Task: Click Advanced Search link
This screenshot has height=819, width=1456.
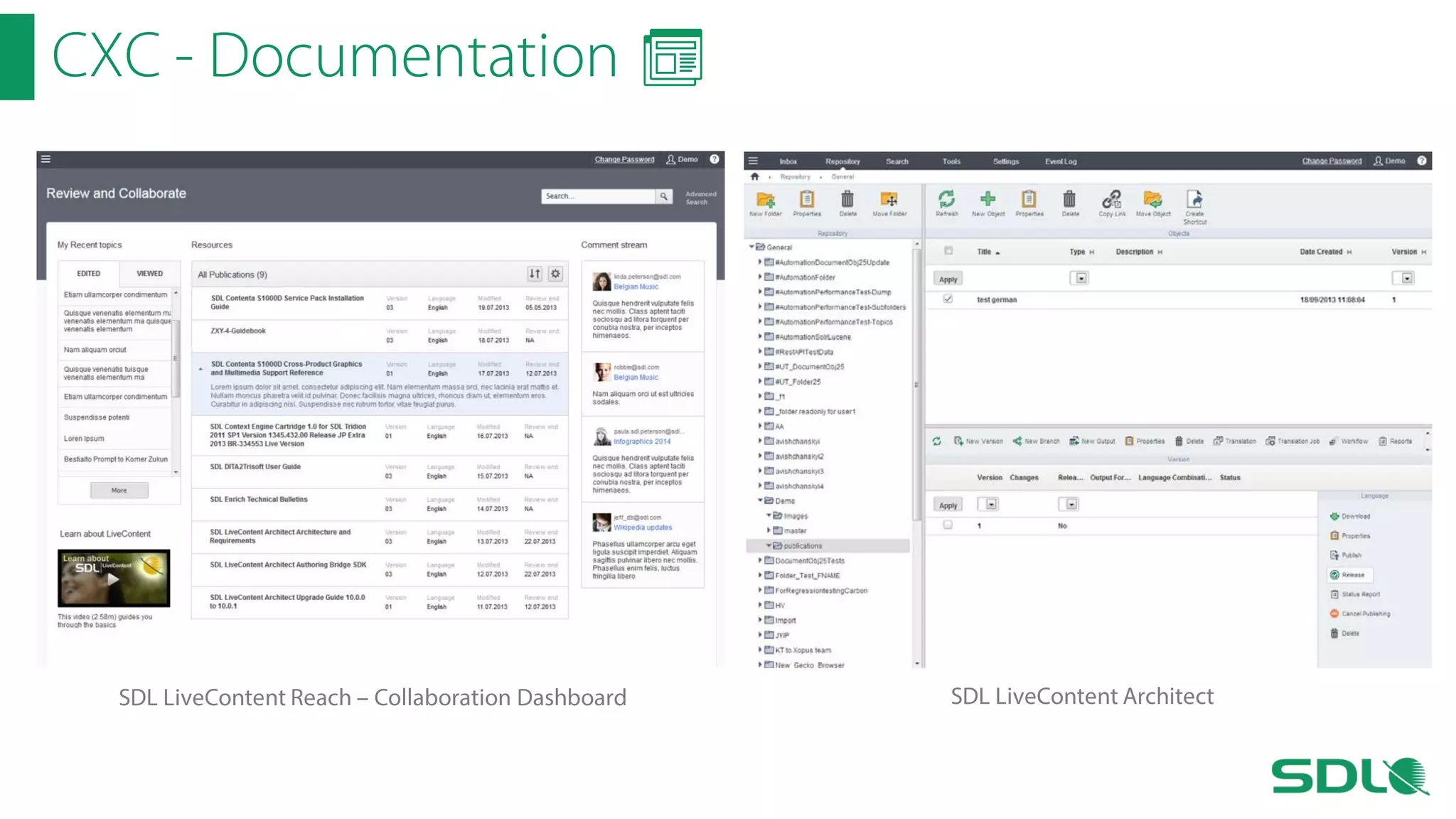Action: (x=700, y=198)
